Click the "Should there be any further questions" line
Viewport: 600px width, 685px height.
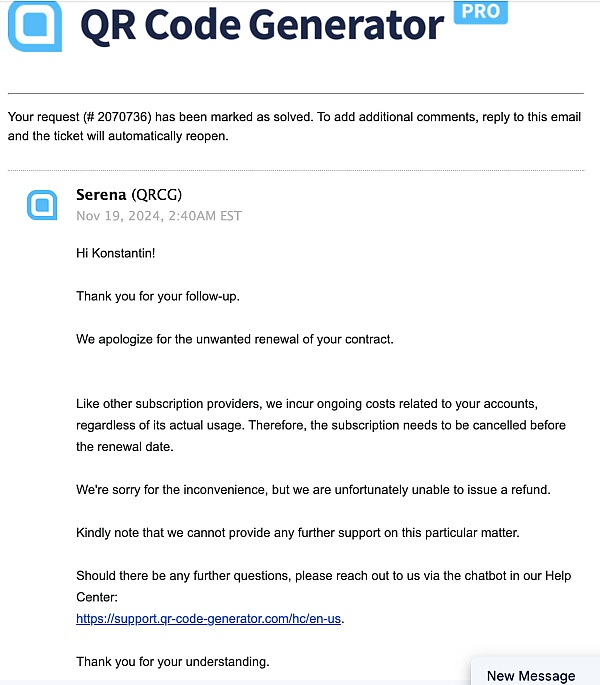click(323, 576)
